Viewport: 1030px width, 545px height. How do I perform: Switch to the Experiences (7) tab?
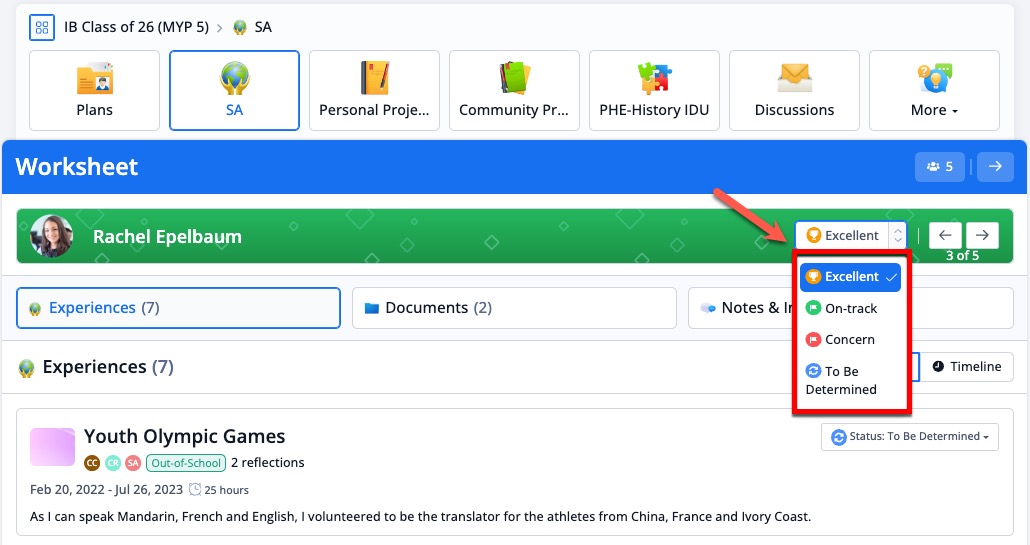[x=178, y=308]
